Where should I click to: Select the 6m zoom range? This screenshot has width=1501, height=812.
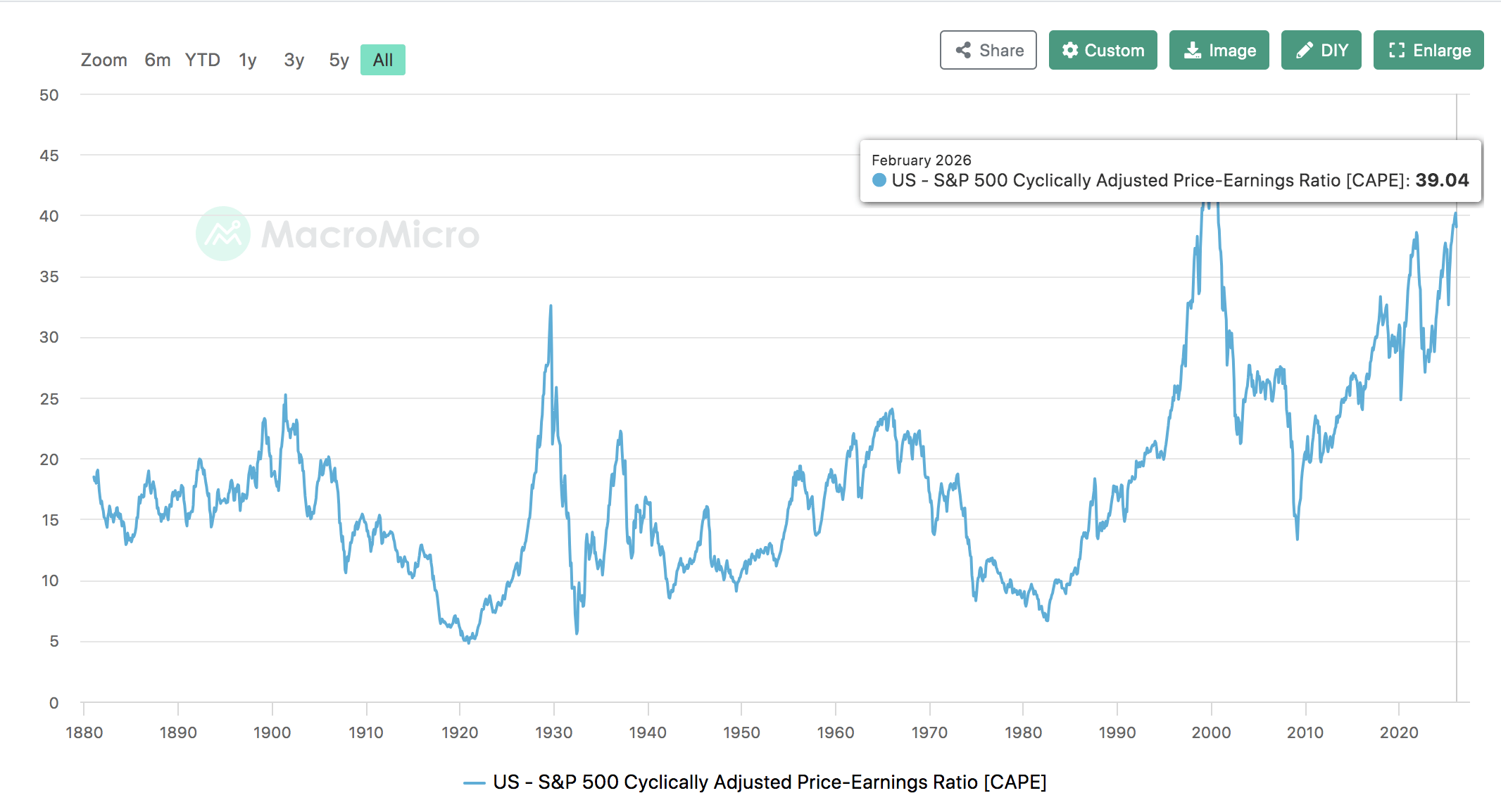click(158, 60)
